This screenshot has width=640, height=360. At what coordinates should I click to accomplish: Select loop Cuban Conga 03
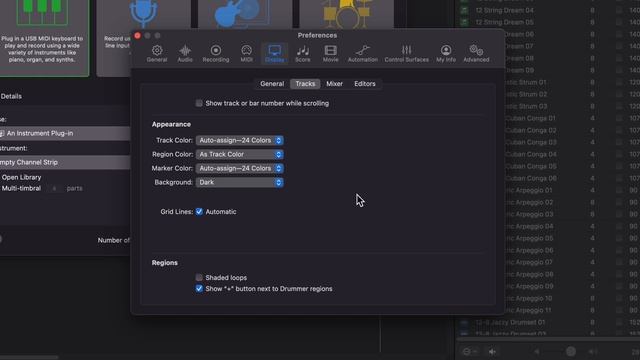(531, 142)
